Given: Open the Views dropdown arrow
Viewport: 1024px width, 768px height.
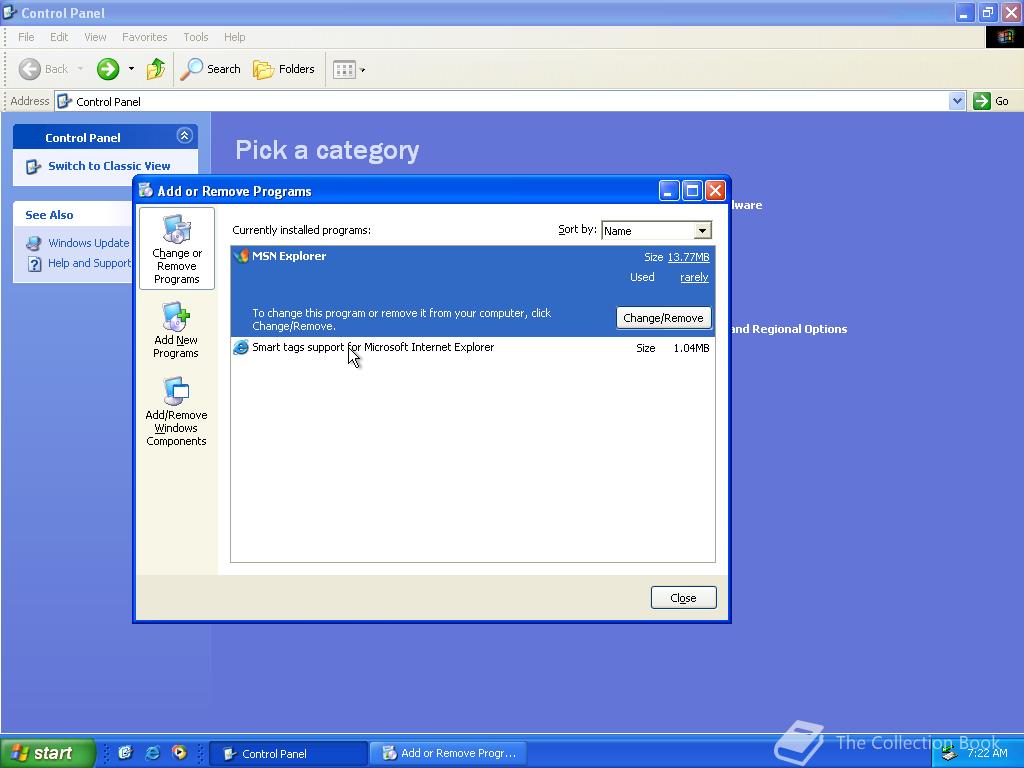Looking at the screenshot, I should (362, 69).
